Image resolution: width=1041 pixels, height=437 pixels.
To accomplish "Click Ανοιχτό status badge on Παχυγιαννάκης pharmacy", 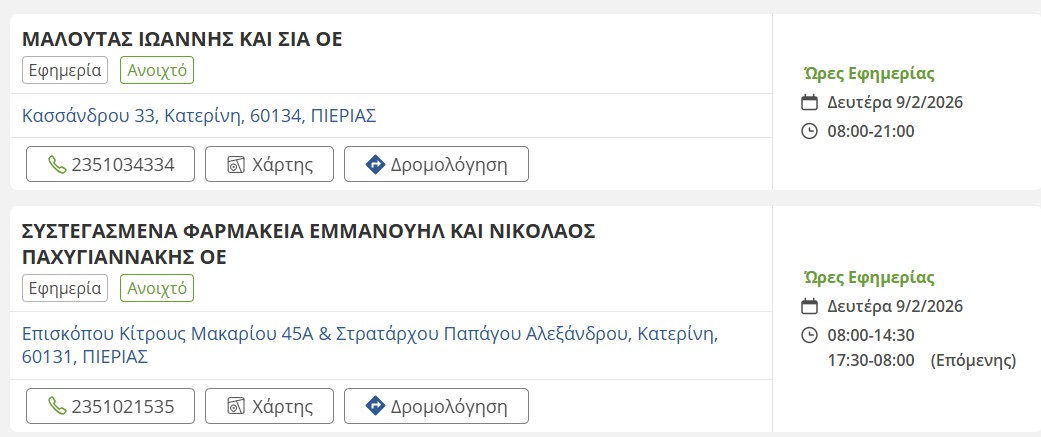I will click(x=157, y=289).
